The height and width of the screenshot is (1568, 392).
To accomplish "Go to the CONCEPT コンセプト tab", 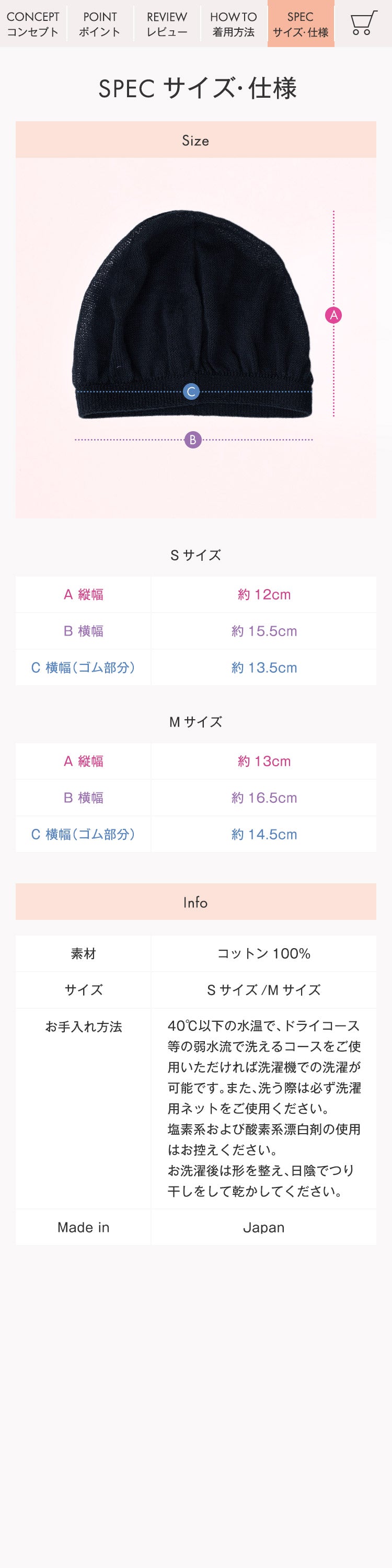I will point(33,24).
